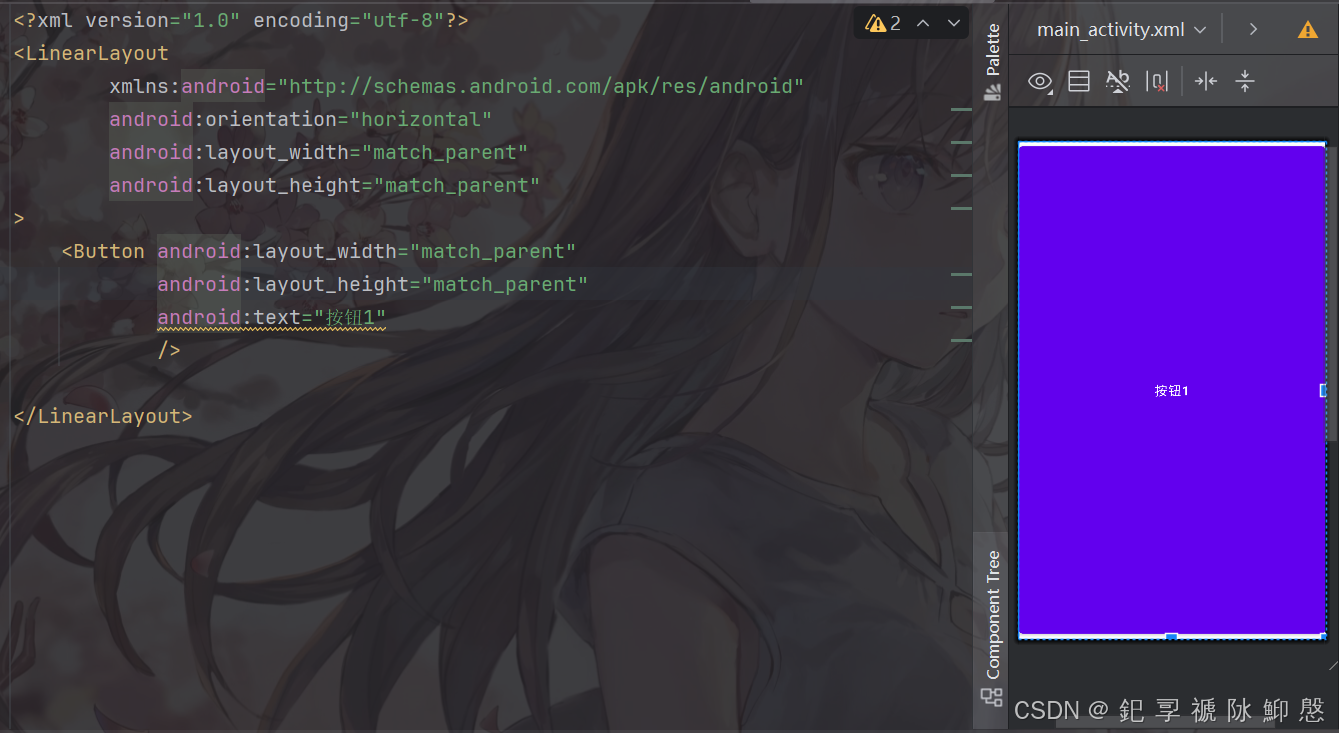1339x733 pixels.
Task: Click the closing </LinearLayout> tag
Action: coord(103,416)
